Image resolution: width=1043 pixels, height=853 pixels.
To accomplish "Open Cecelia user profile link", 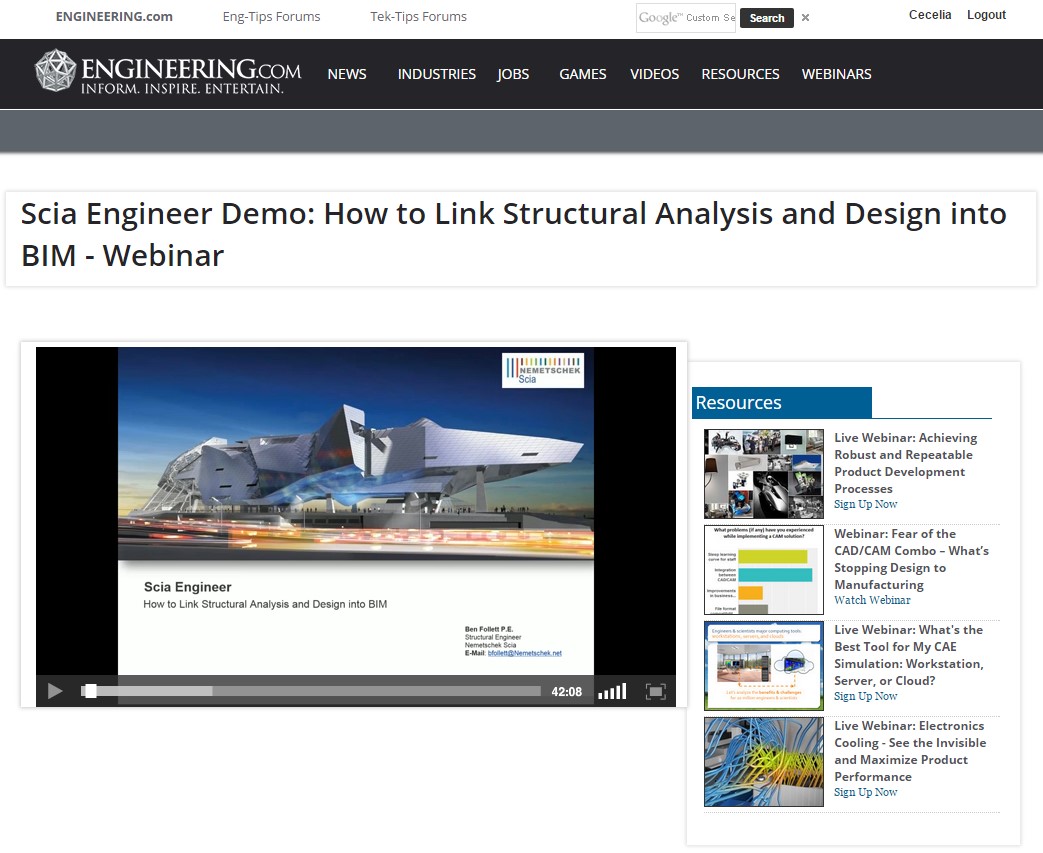I will pos(930,15).
